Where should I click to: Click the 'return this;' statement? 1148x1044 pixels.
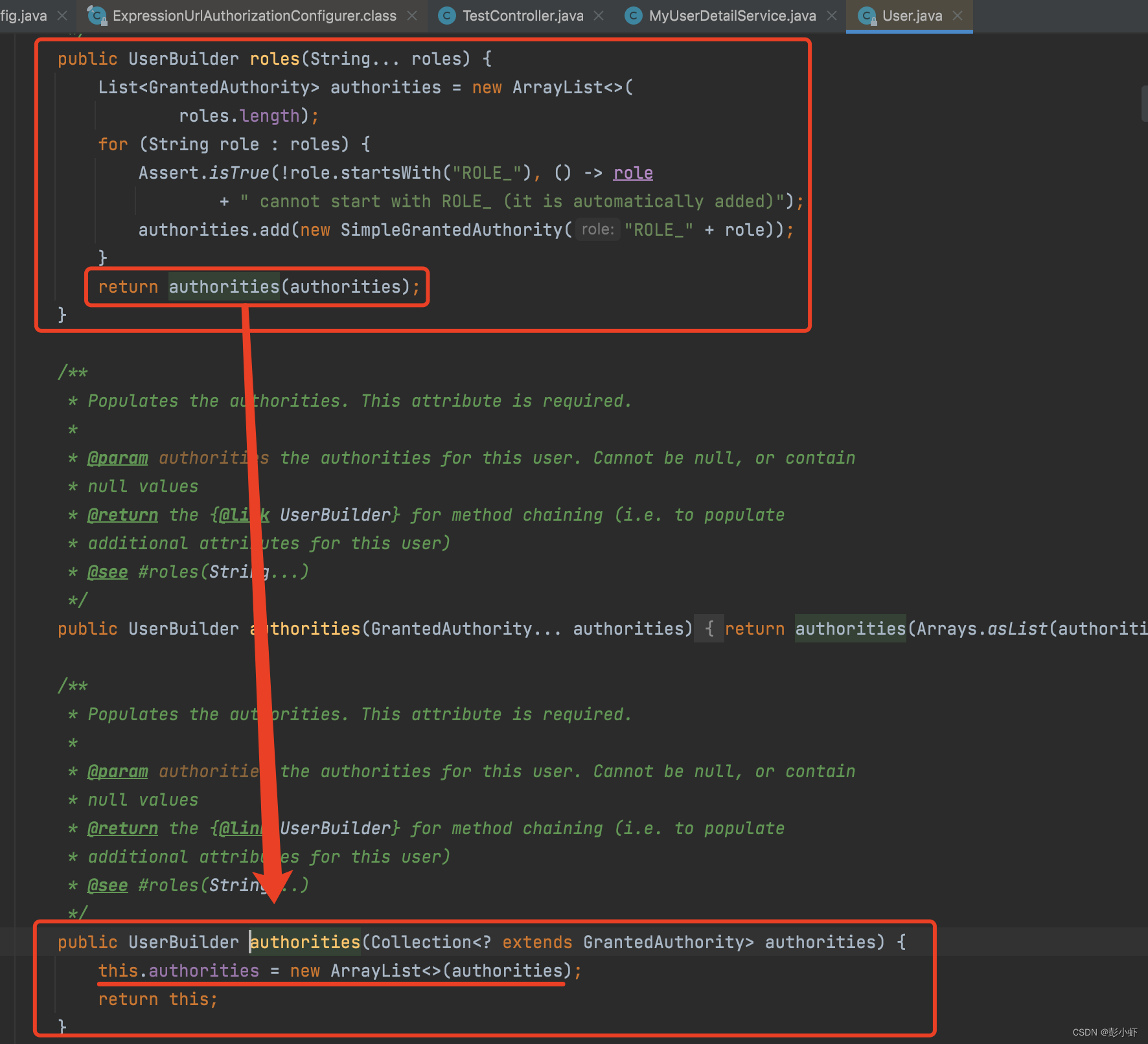pos(158,999)
